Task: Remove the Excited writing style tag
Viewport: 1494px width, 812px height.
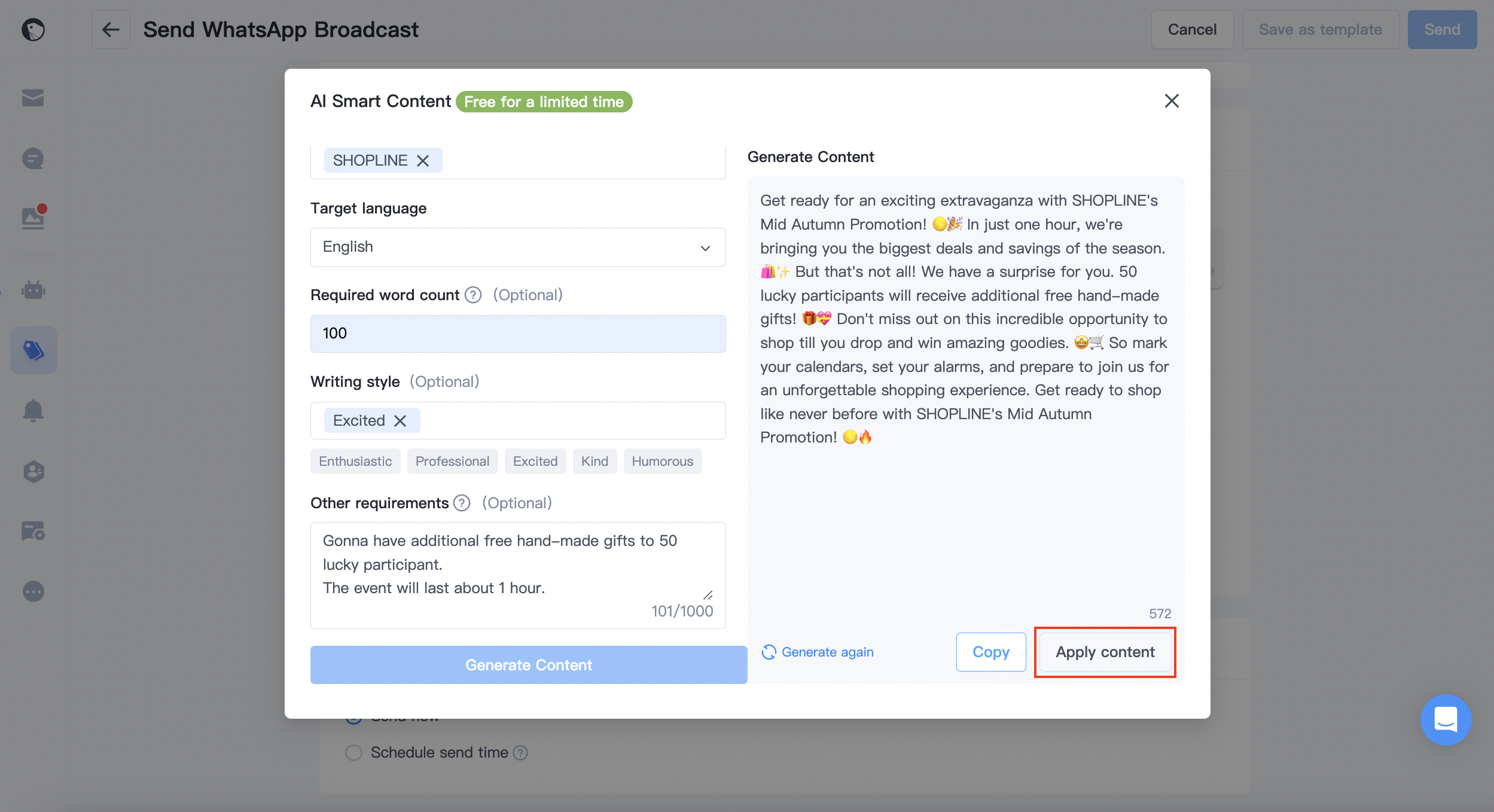Action: (x=400, y=421)
